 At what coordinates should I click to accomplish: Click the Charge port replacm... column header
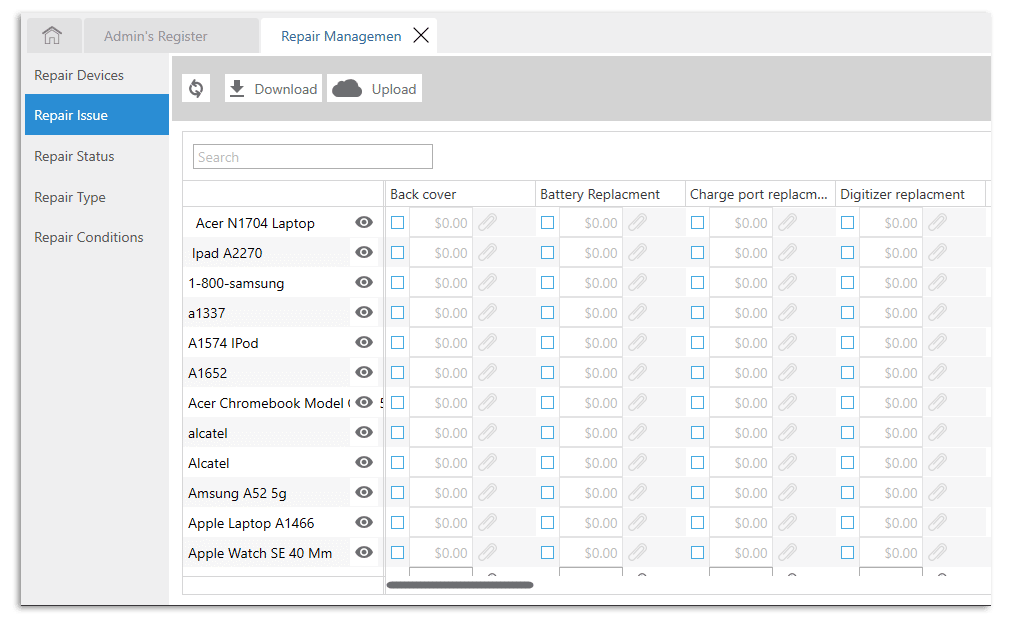click(x=760, y=194)
